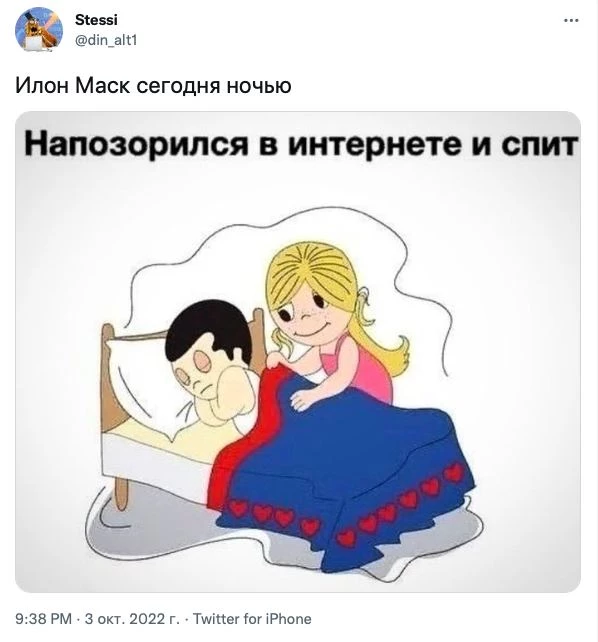
Task: Open the Twitter for iPhone source link
Action: tap(252, 618)
